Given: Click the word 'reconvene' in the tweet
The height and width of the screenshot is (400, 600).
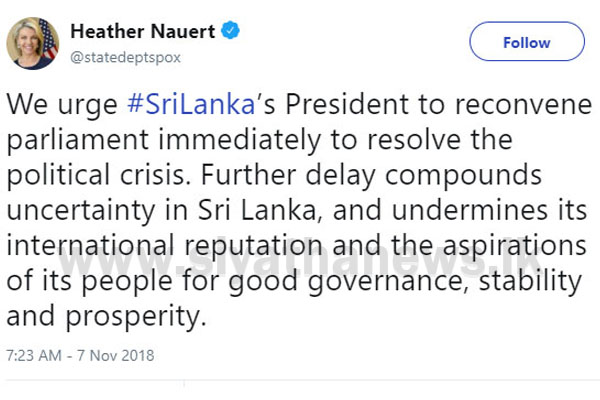Looking at the screenshot, I should (x=523, y=104).
